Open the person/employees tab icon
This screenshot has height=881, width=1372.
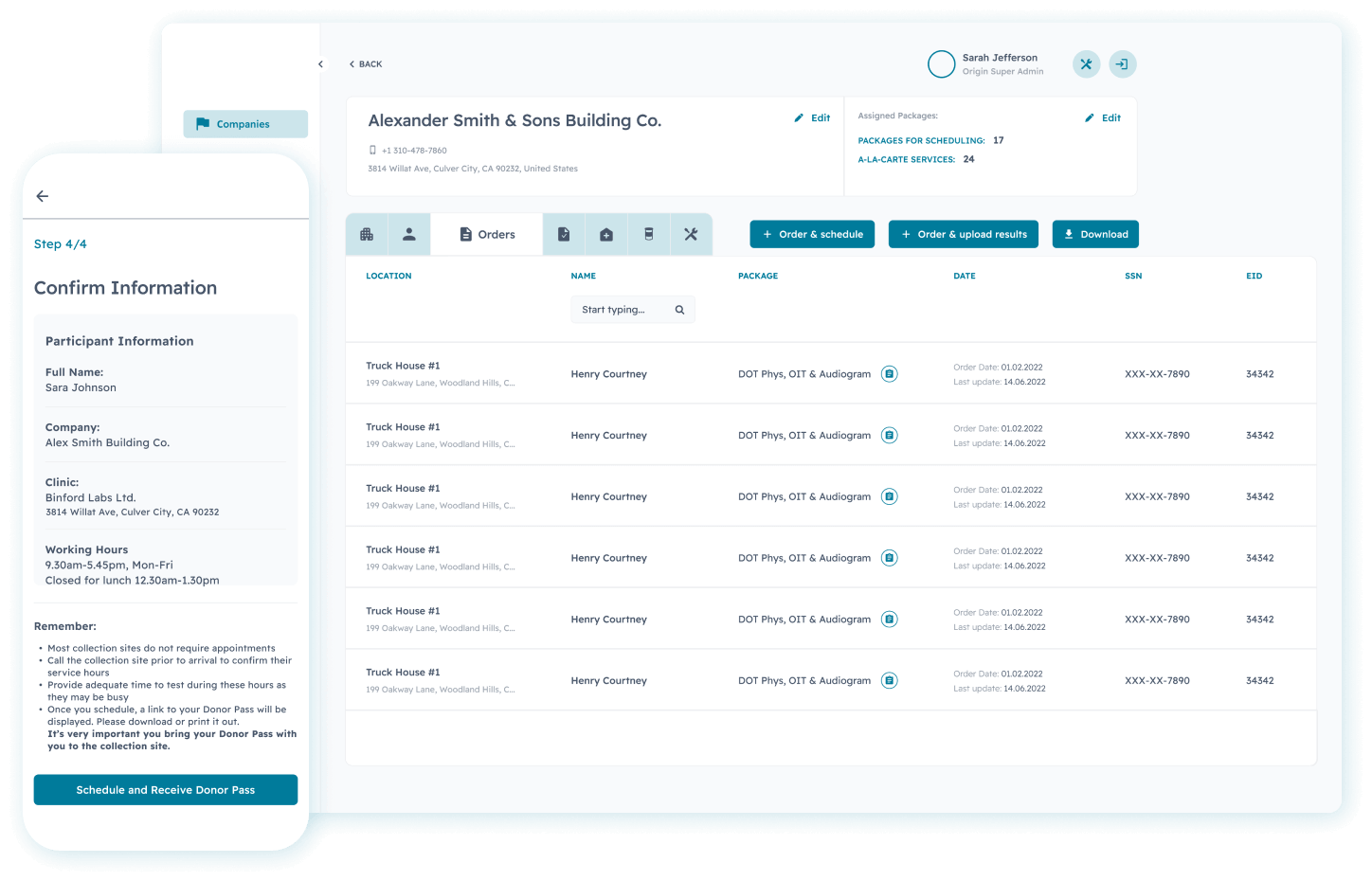coord(409,234)
